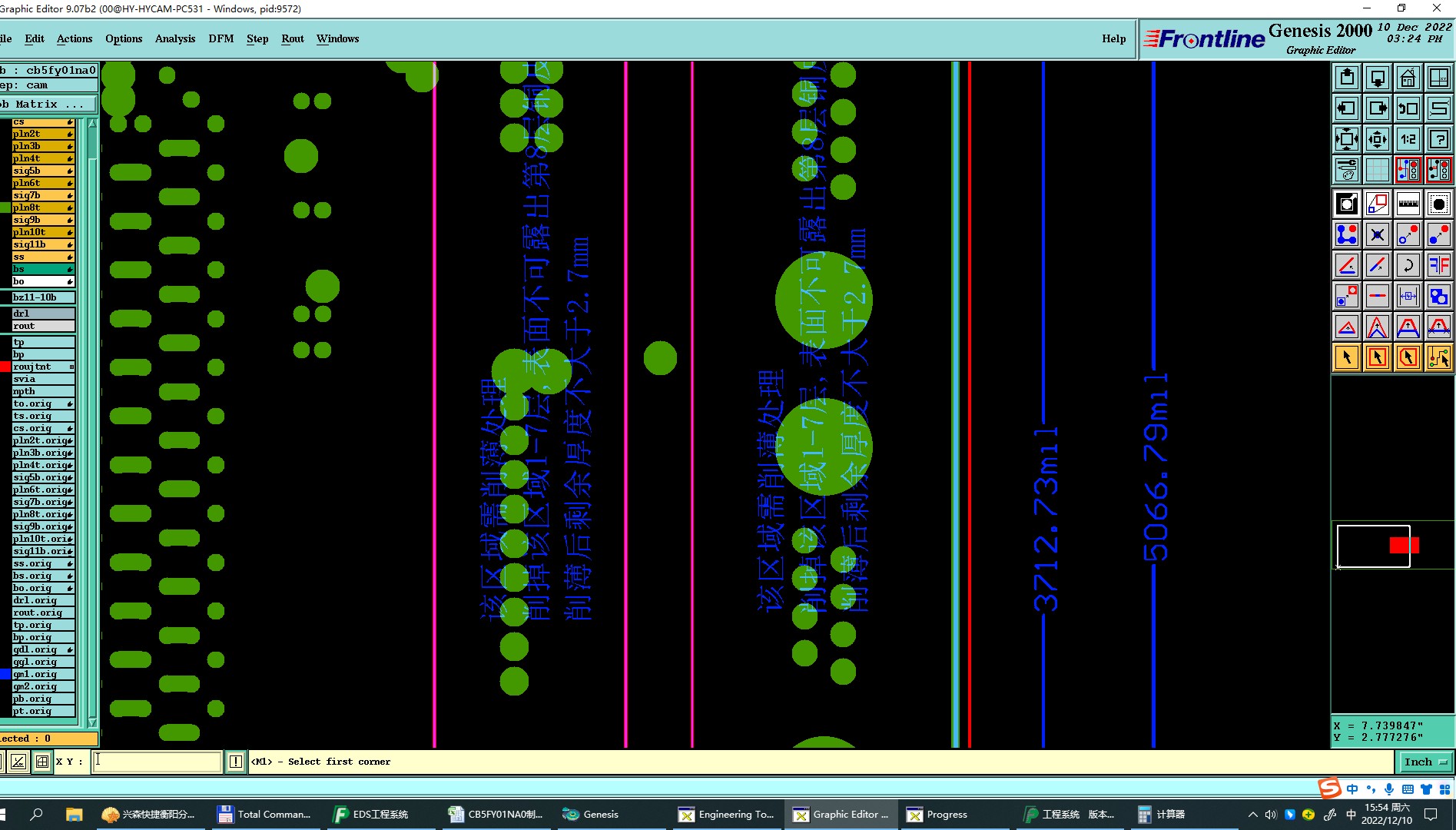The image size is (1456, 830).
Task: Open the Step menu
Action: coord(257,38)
